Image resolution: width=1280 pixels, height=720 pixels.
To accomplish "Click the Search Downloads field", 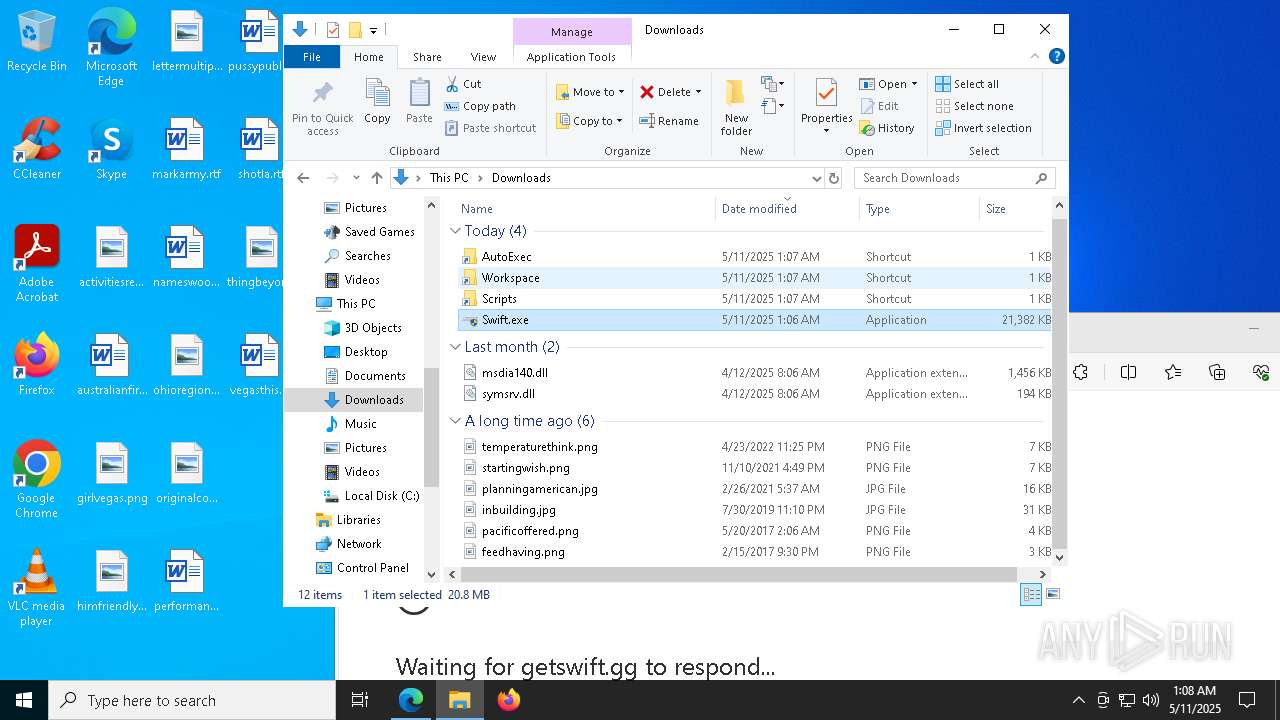I will click(954, 178).
